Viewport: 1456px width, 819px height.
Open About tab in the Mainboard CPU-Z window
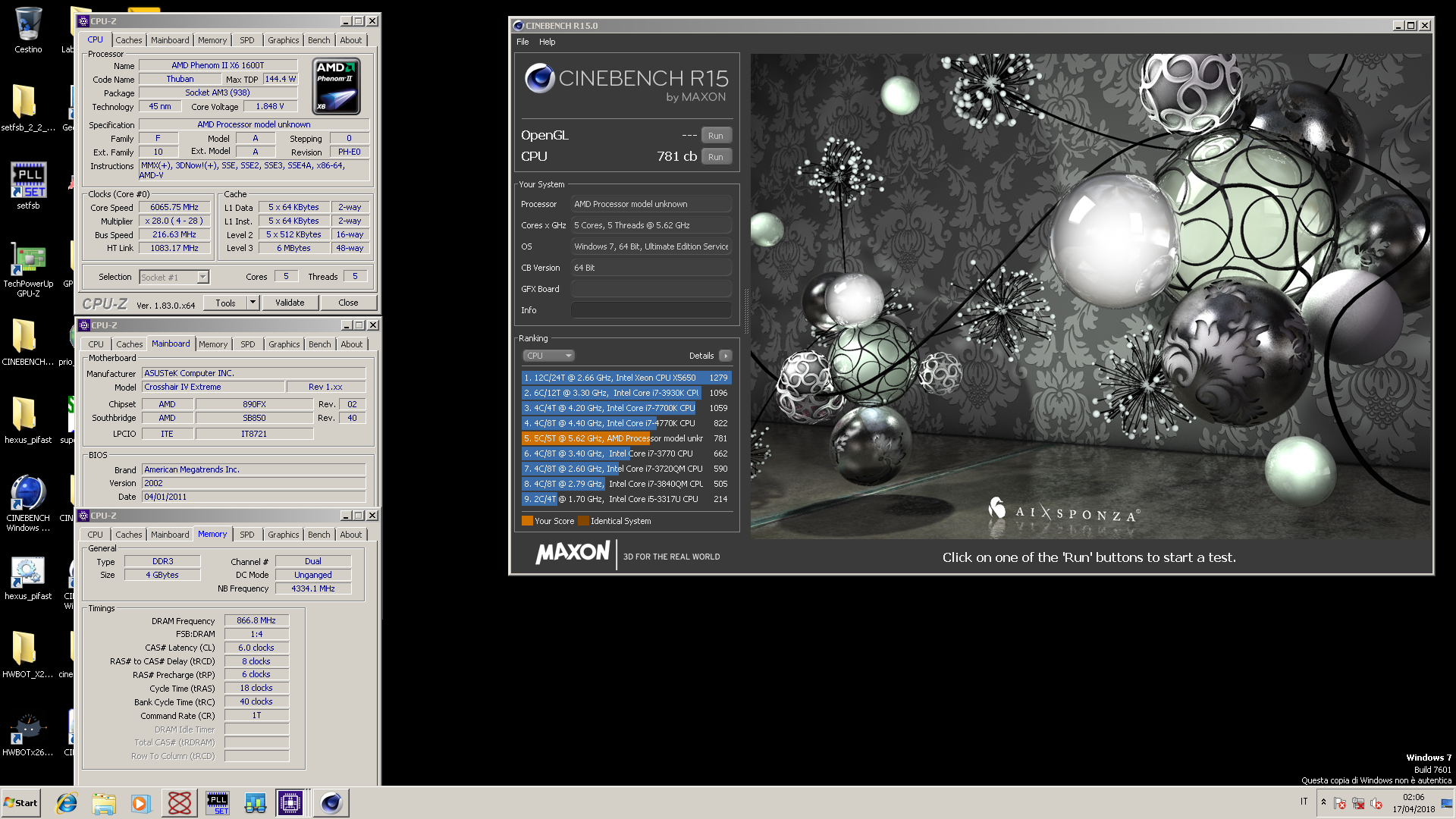[351, 344]
